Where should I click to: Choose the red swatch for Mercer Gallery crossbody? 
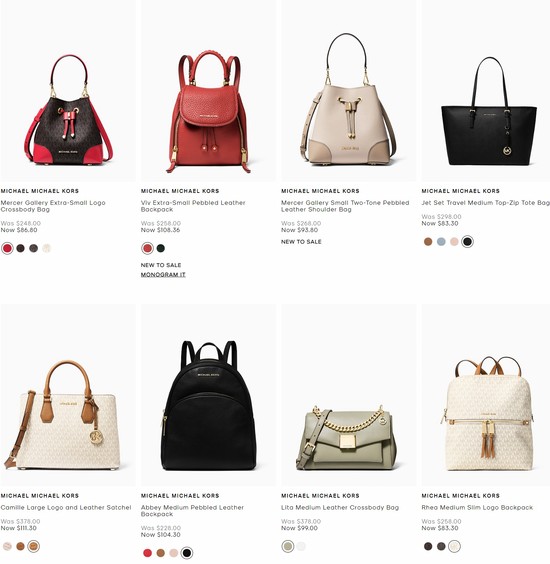[x=7, y=248]
